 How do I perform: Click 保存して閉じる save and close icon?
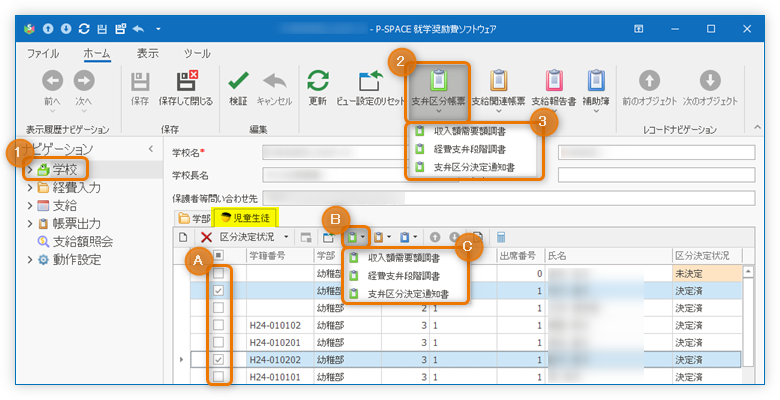(187, 81)
